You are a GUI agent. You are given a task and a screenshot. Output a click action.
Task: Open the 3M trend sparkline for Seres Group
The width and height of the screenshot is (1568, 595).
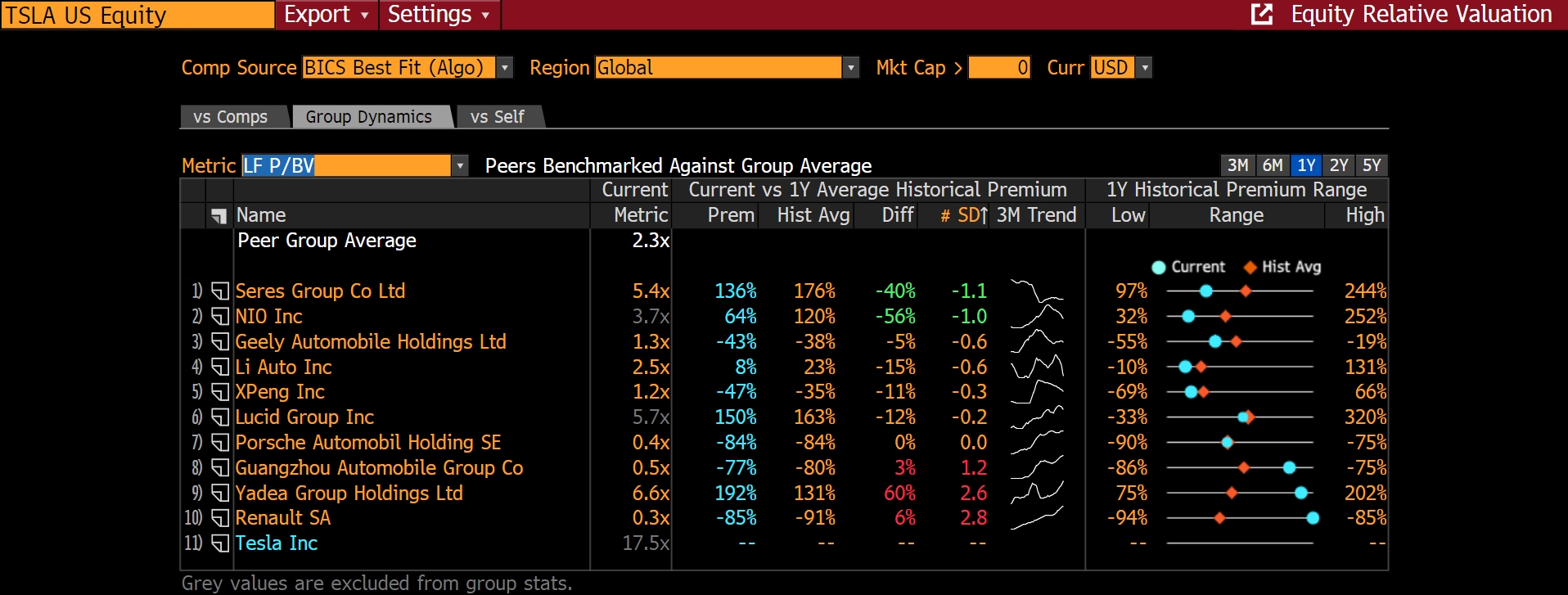click(x=1037, y=291)
